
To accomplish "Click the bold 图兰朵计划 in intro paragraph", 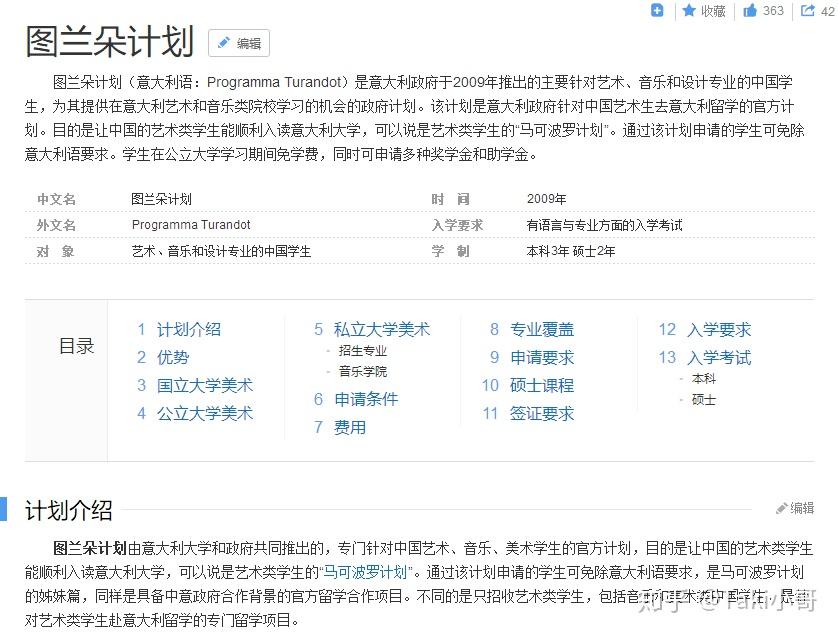I will coord(90,548).
